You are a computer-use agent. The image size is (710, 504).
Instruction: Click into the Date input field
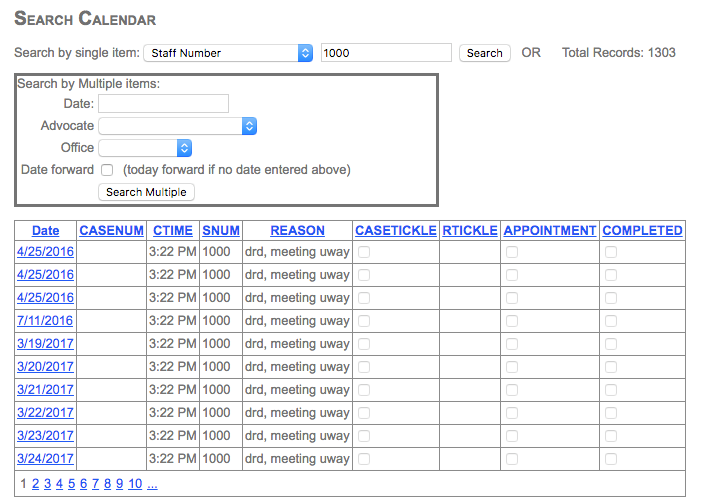163,104
